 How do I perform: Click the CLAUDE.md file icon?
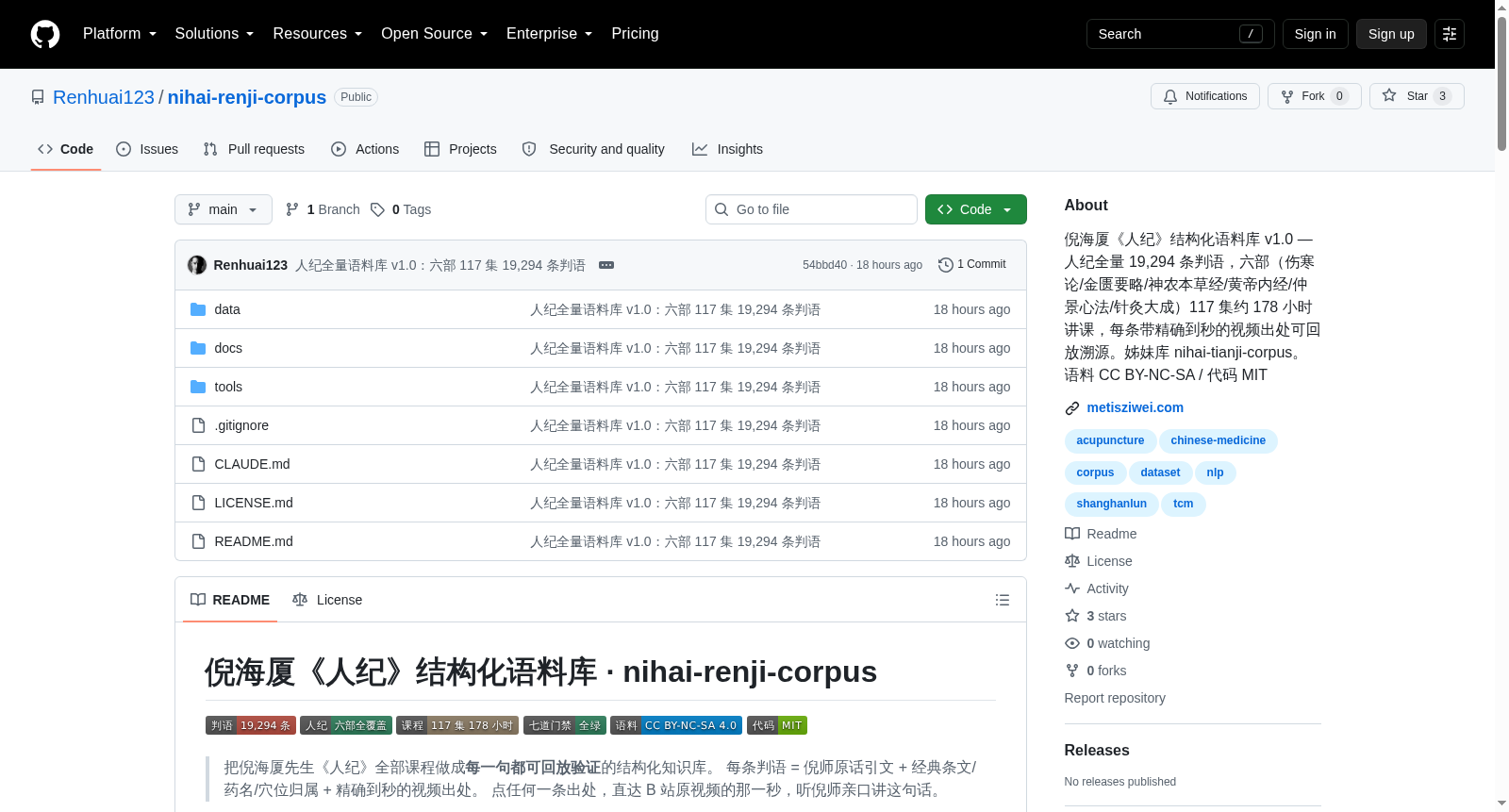tap(198, 464)
